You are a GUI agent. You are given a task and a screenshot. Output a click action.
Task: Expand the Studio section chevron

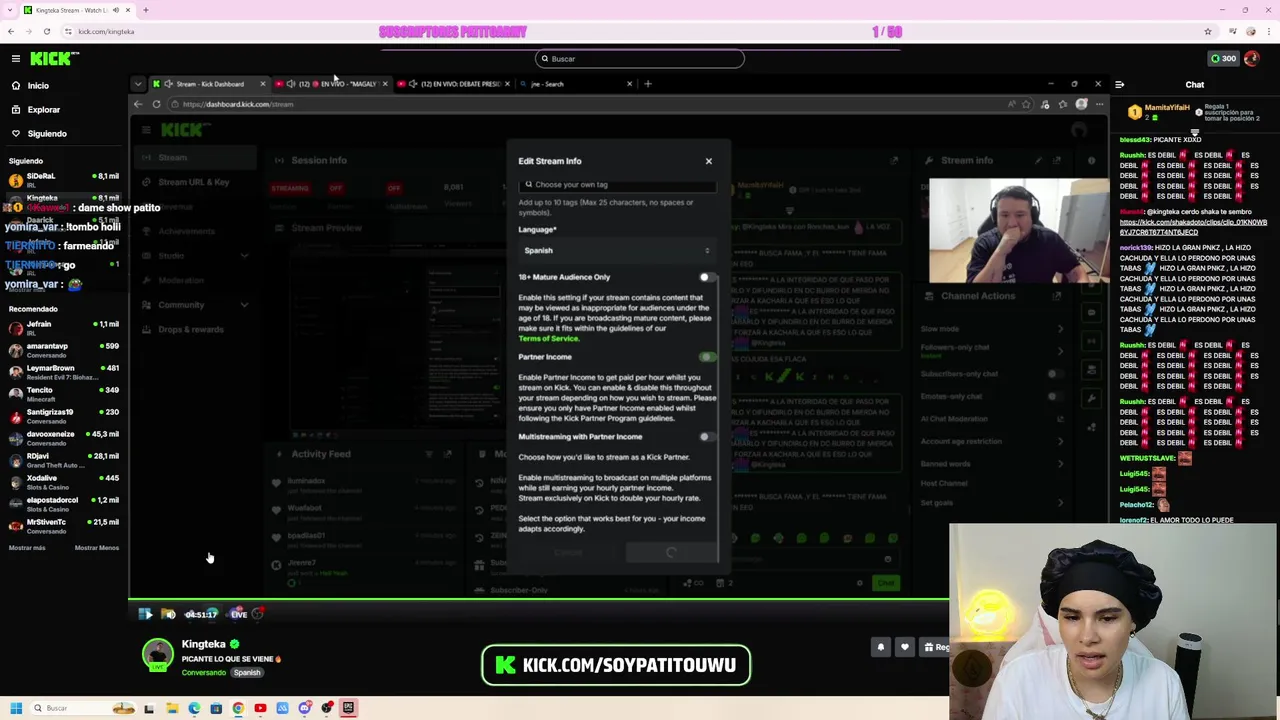(244, 256)
